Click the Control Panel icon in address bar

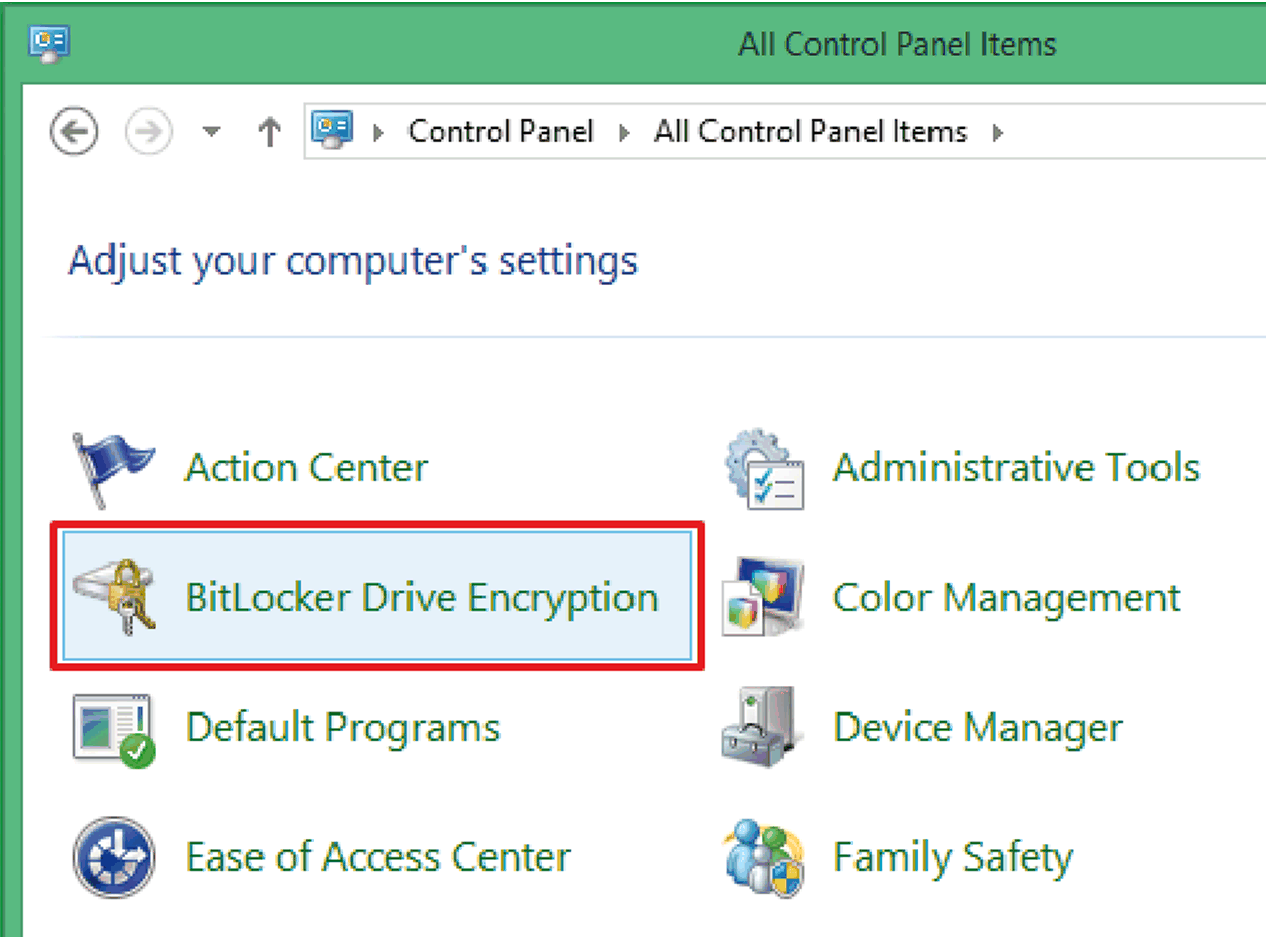click(x=334, y=130)
